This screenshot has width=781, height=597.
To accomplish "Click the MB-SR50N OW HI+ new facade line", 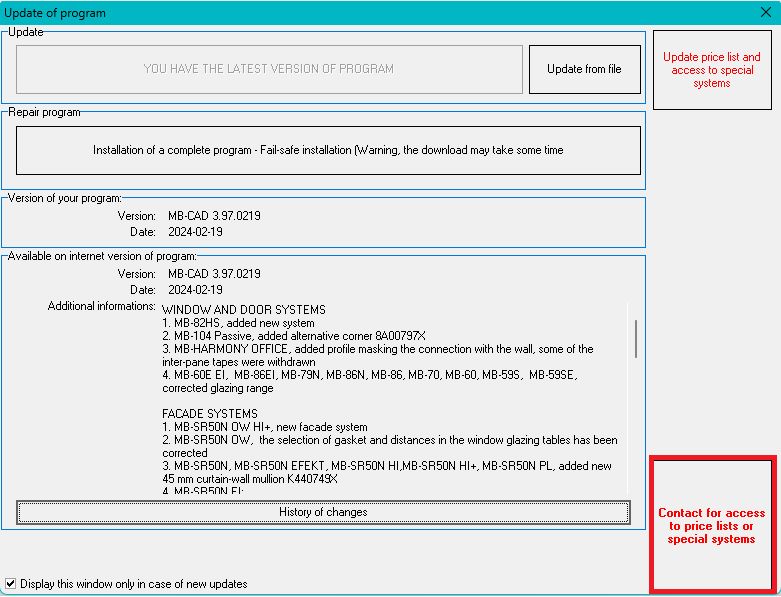I will (x=264, y=427).
